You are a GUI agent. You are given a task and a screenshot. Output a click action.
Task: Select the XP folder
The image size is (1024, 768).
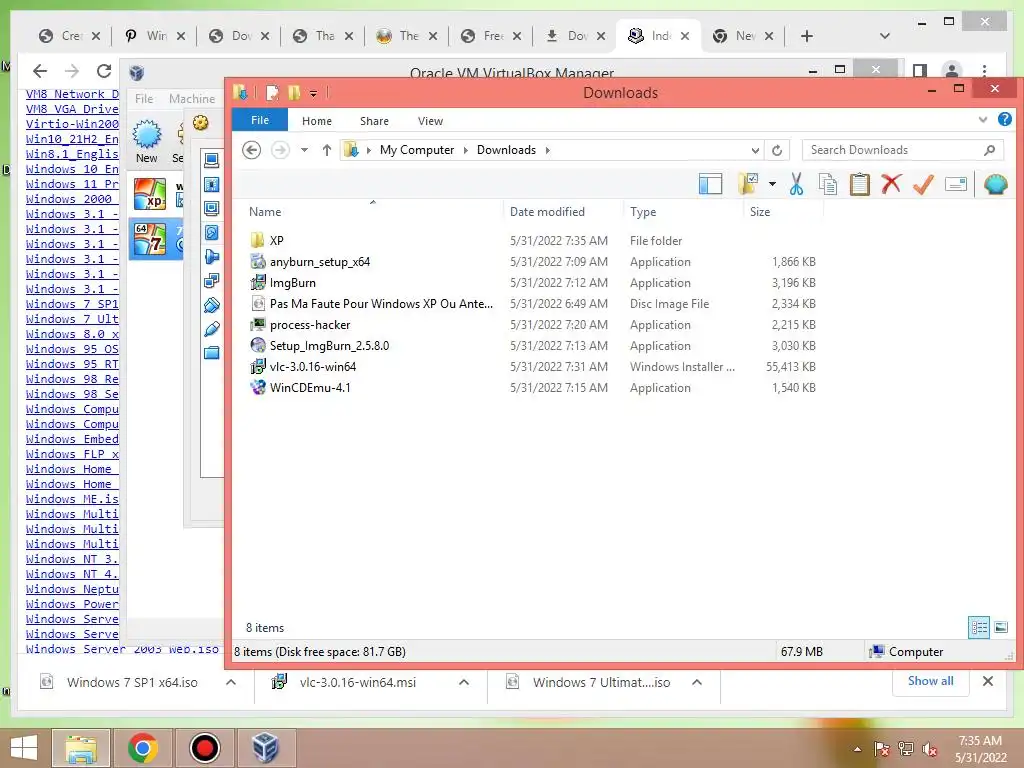tap(276, 240)
